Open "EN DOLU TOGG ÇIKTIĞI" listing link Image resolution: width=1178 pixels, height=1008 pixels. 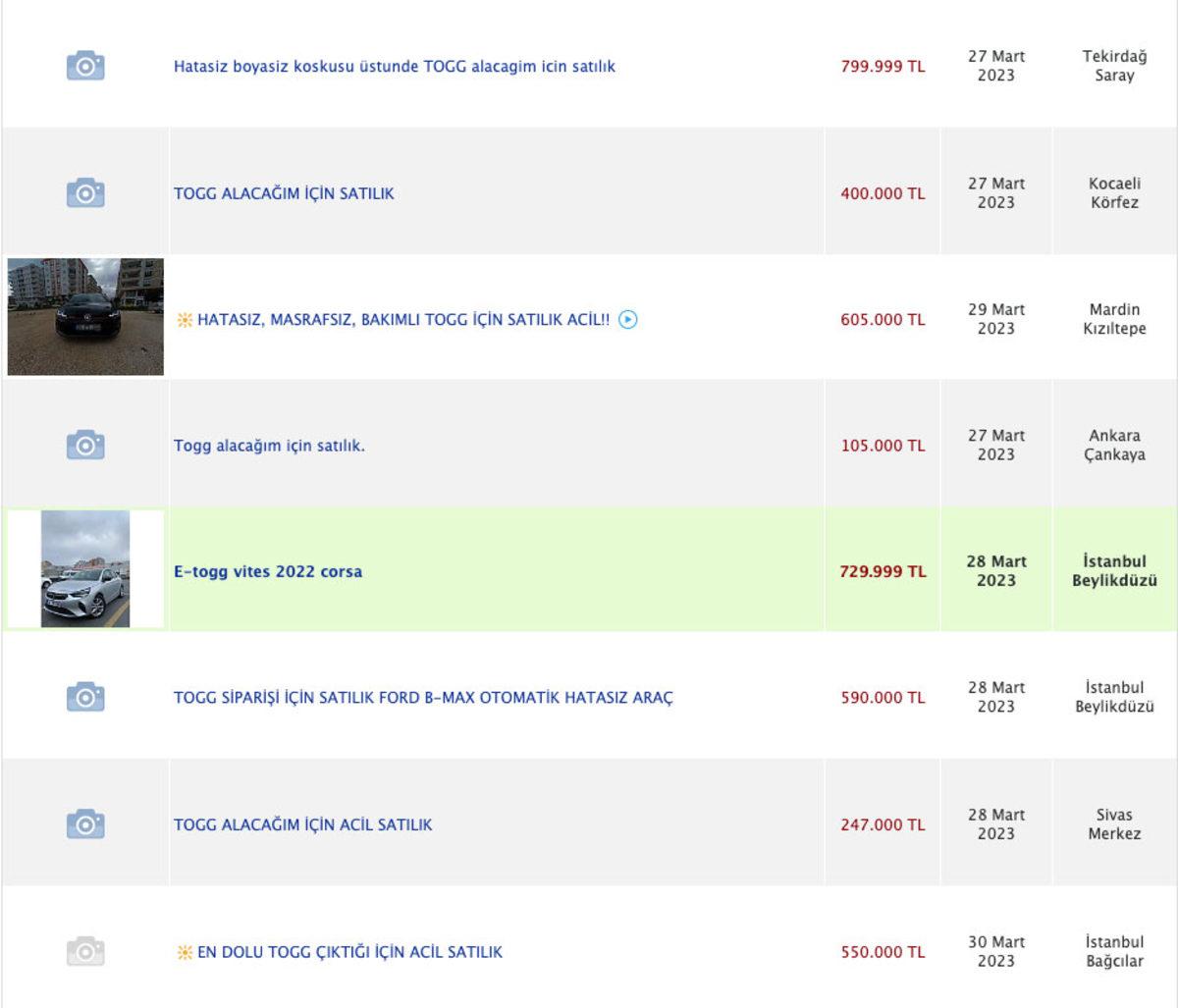[x=349, y=952]
